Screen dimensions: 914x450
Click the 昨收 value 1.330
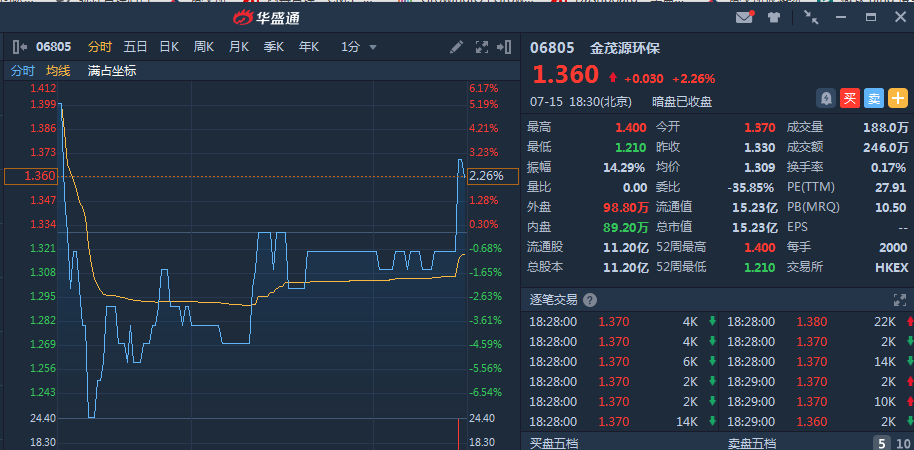(760, 147)
